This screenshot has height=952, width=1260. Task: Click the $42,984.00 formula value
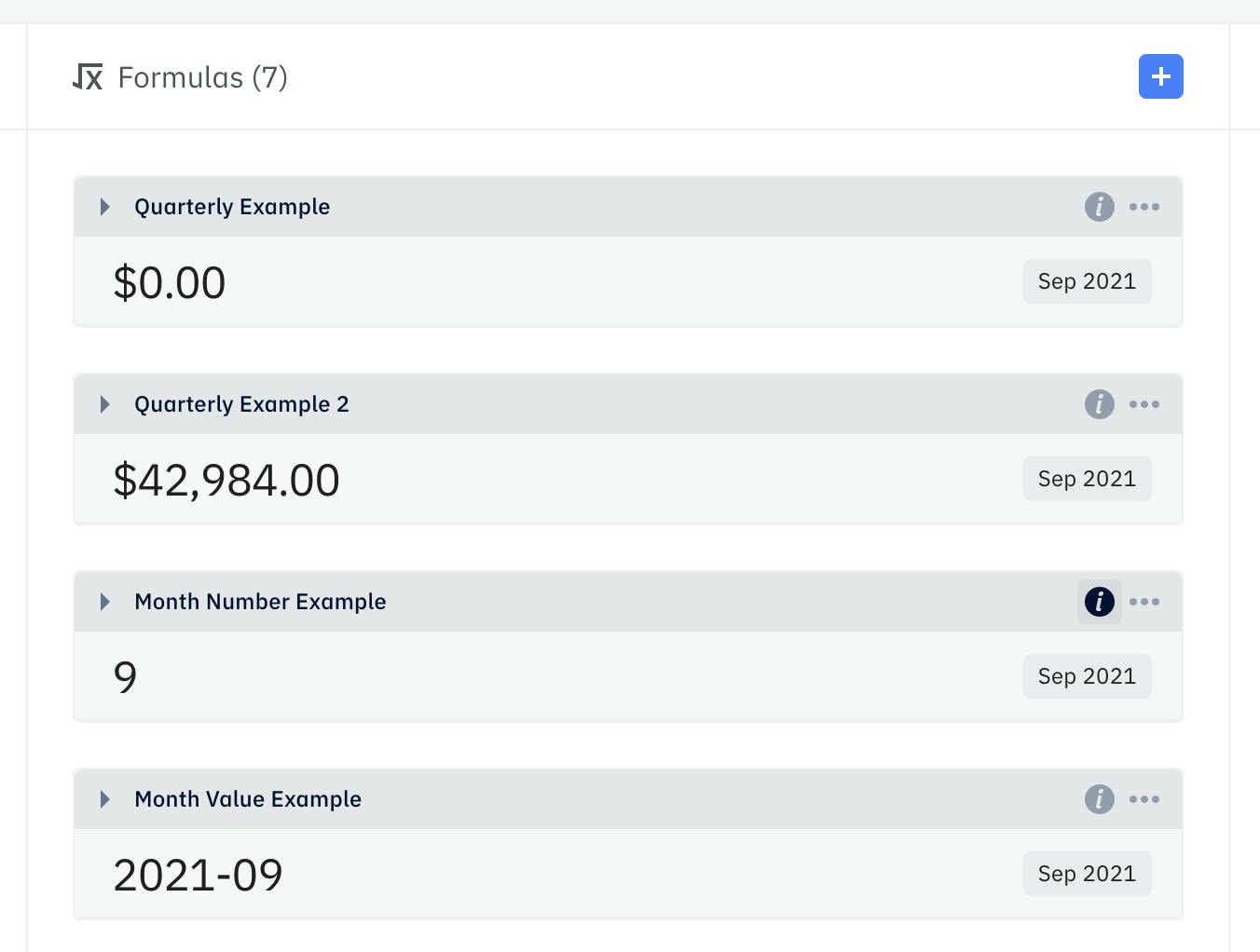click(x=226, y=481)
